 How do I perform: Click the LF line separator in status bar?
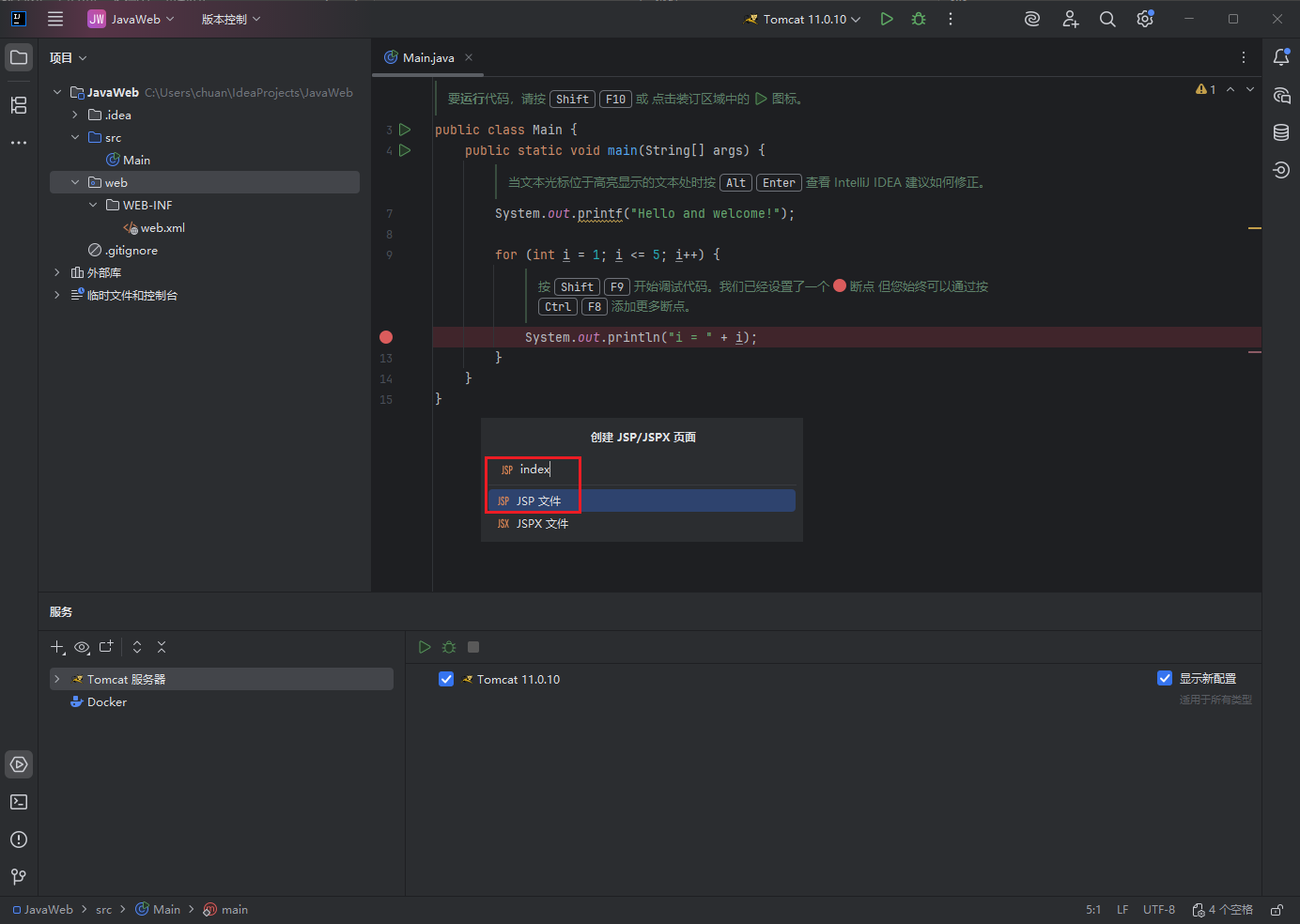point(1122,910)
